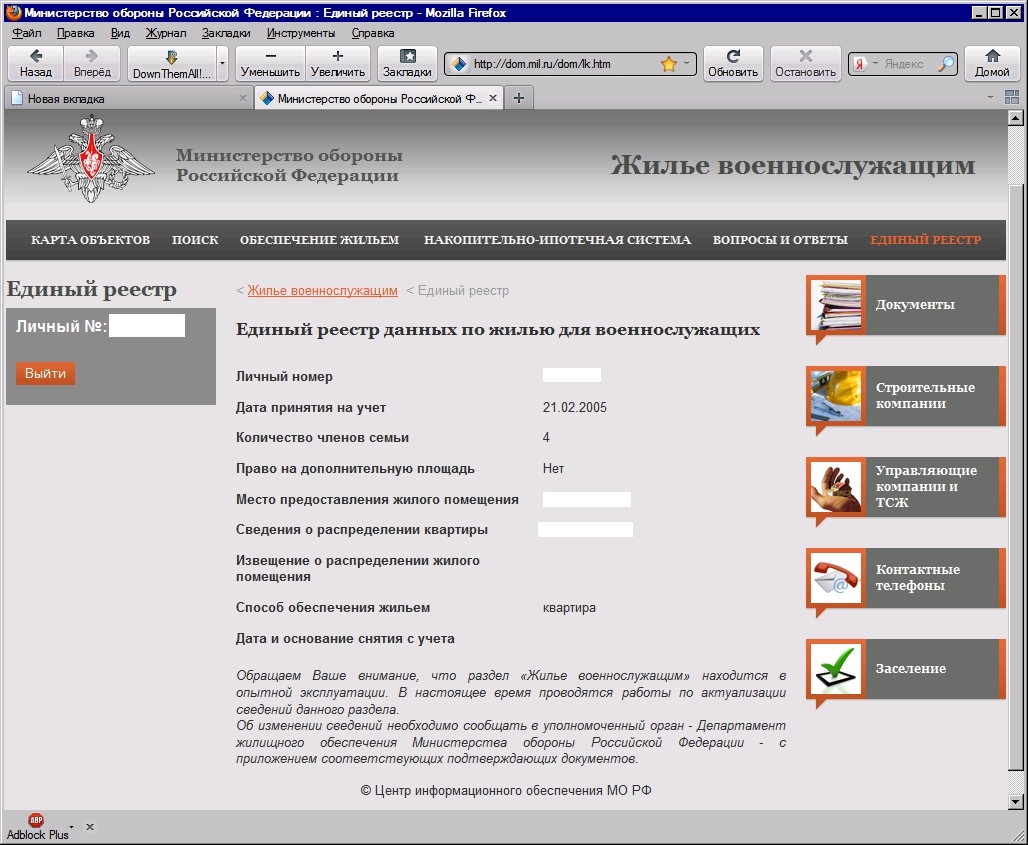Follow the Жилье военнослужащим breadcrumb link
The width and height of the screenshot is (1028, 845).
[x=322, y=291]
